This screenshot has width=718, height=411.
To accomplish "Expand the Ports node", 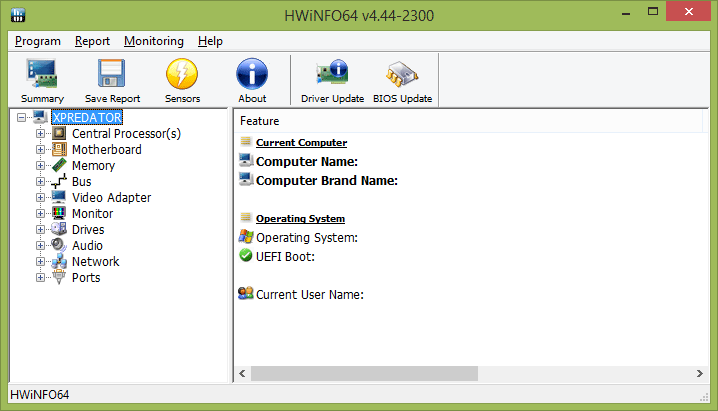I will pyautogui.click(x=40, y=278).
